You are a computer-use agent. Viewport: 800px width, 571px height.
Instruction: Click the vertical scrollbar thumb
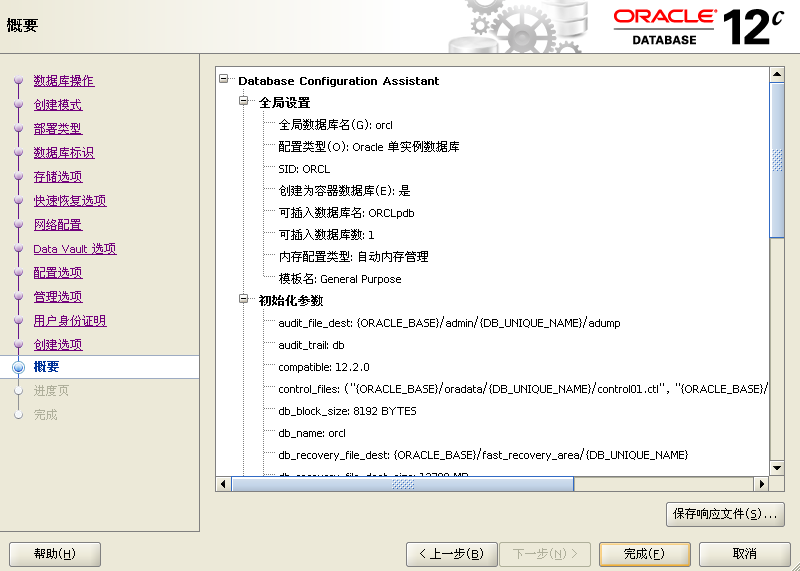click(777, 160)
